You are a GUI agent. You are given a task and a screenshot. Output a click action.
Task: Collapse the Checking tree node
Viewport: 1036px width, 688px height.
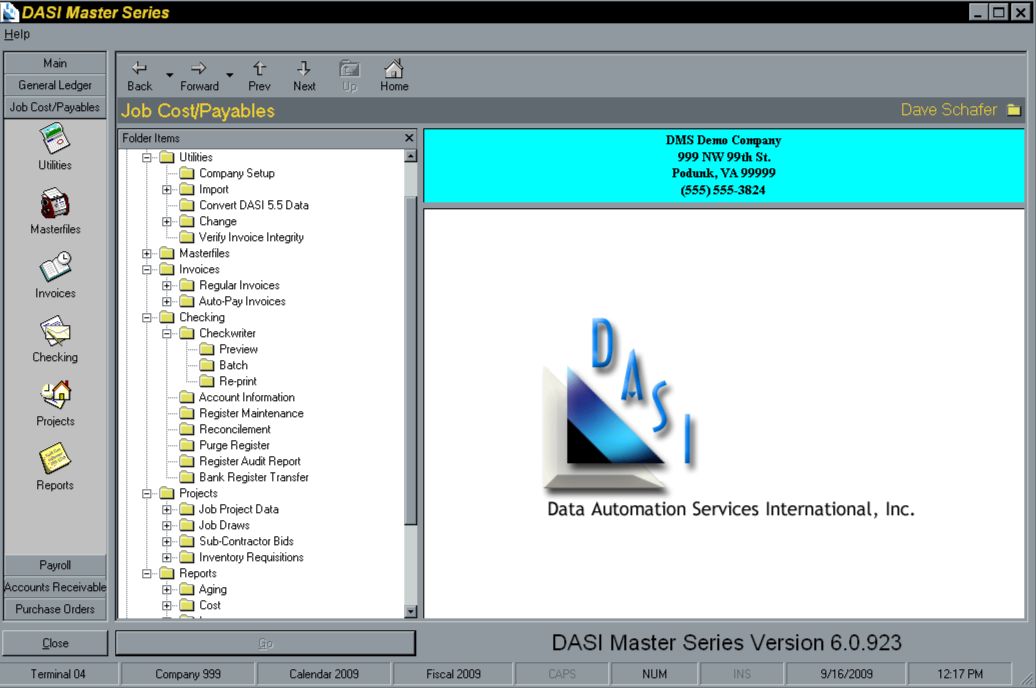147,317
